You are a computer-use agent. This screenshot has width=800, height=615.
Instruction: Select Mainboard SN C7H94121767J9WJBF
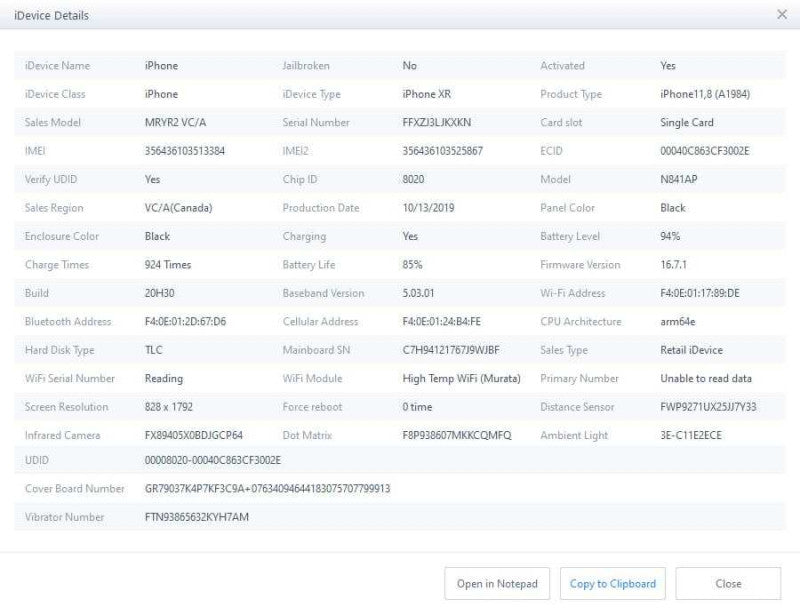click(451, 350)
